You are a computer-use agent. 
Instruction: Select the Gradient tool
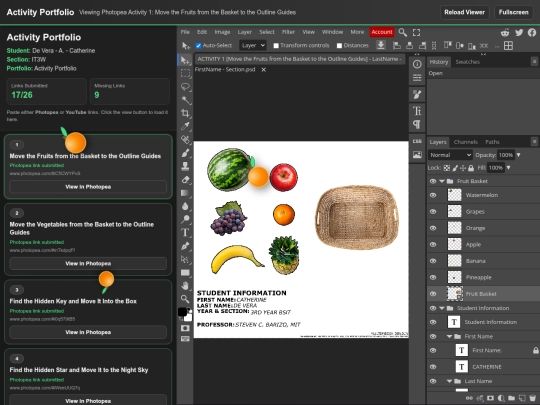click(x=185, y=193)
